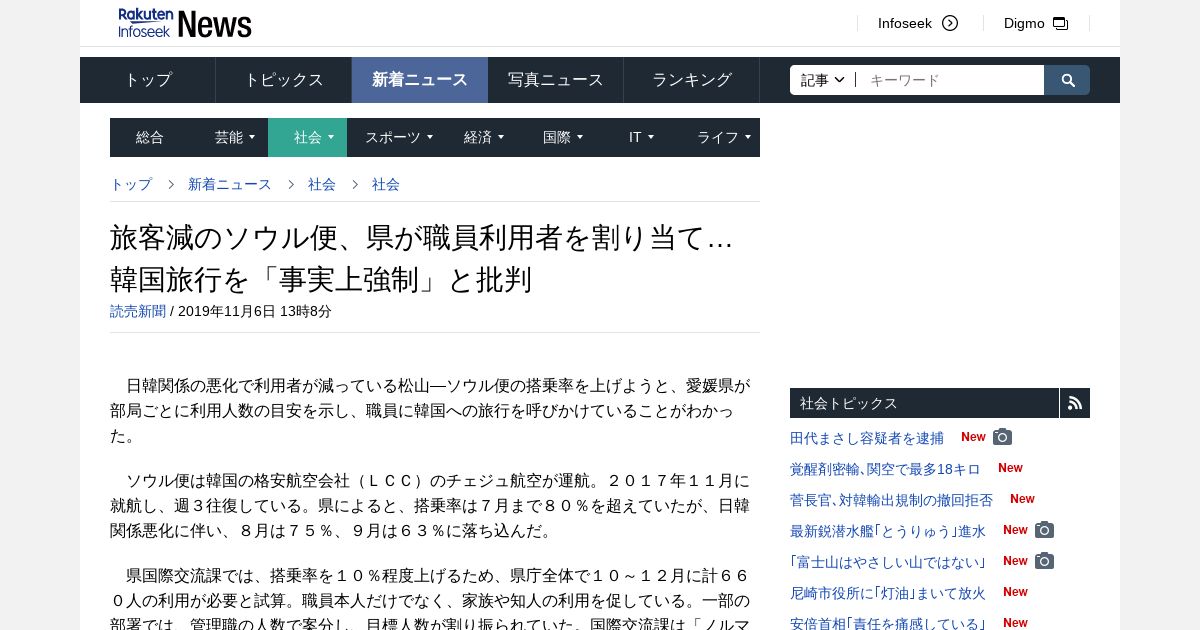Click the Rakuten Infoseek News logo
This screenshot has width=1200, height=630.
pyautogui.click(x=185, y=23)
